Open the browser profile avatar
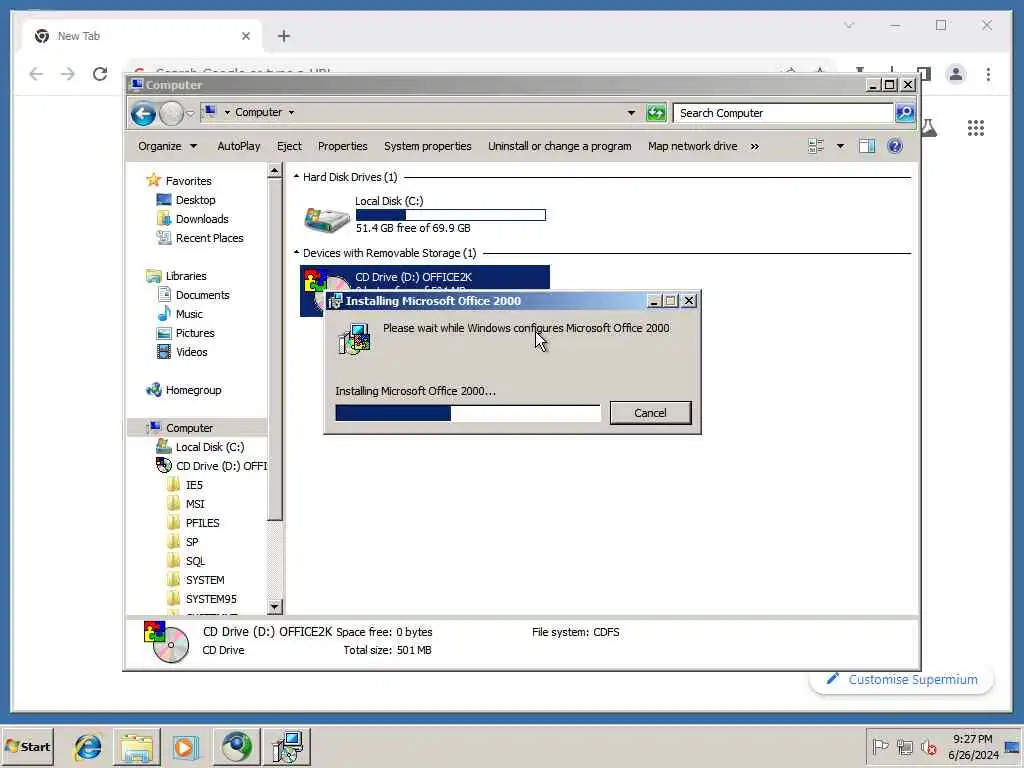Image resolution: width=1024 pixels, height=768 pixels. [956, 74]
